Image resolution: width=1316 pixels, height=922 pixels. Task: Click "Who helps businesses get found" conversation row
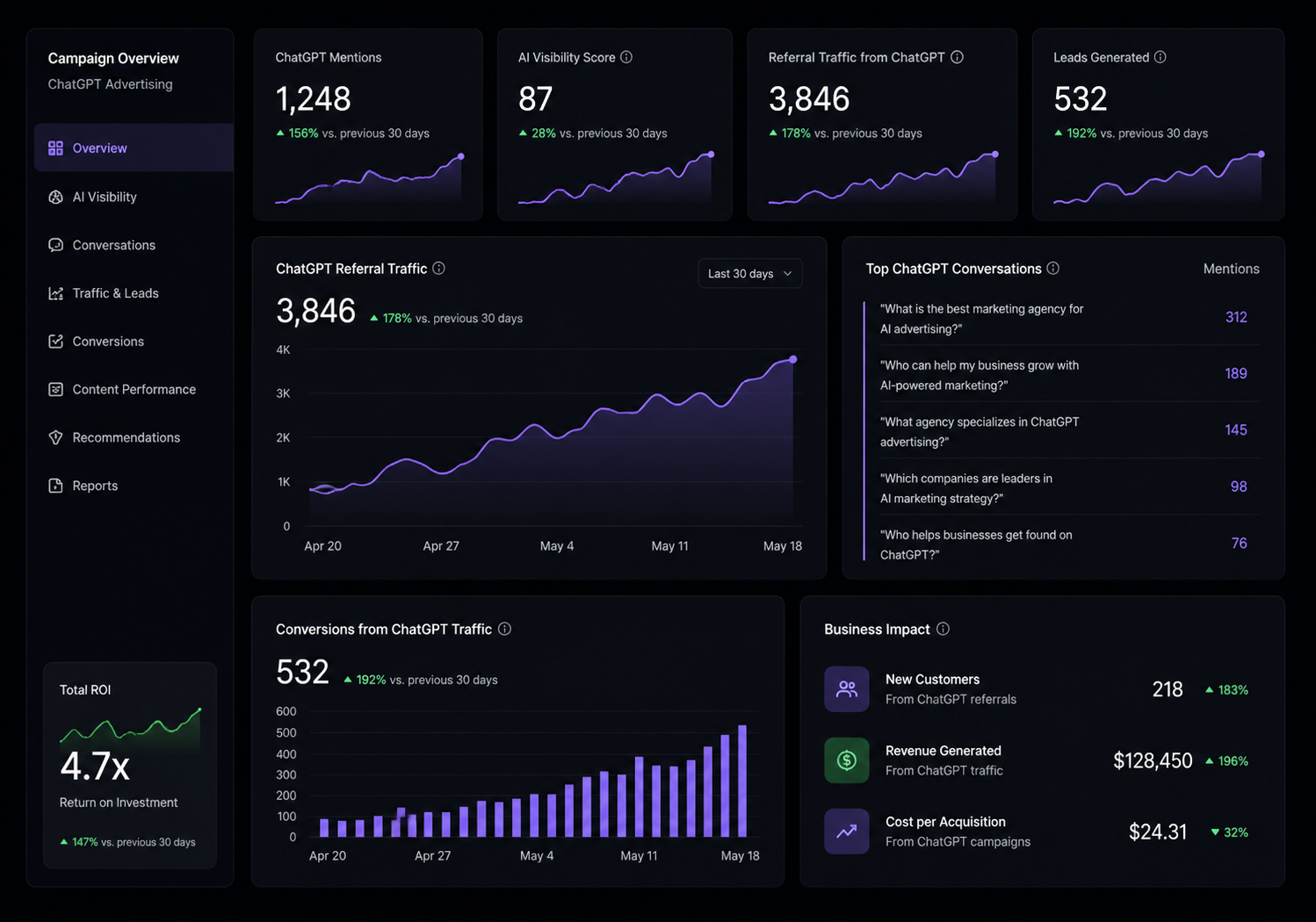click(1062, 544)
